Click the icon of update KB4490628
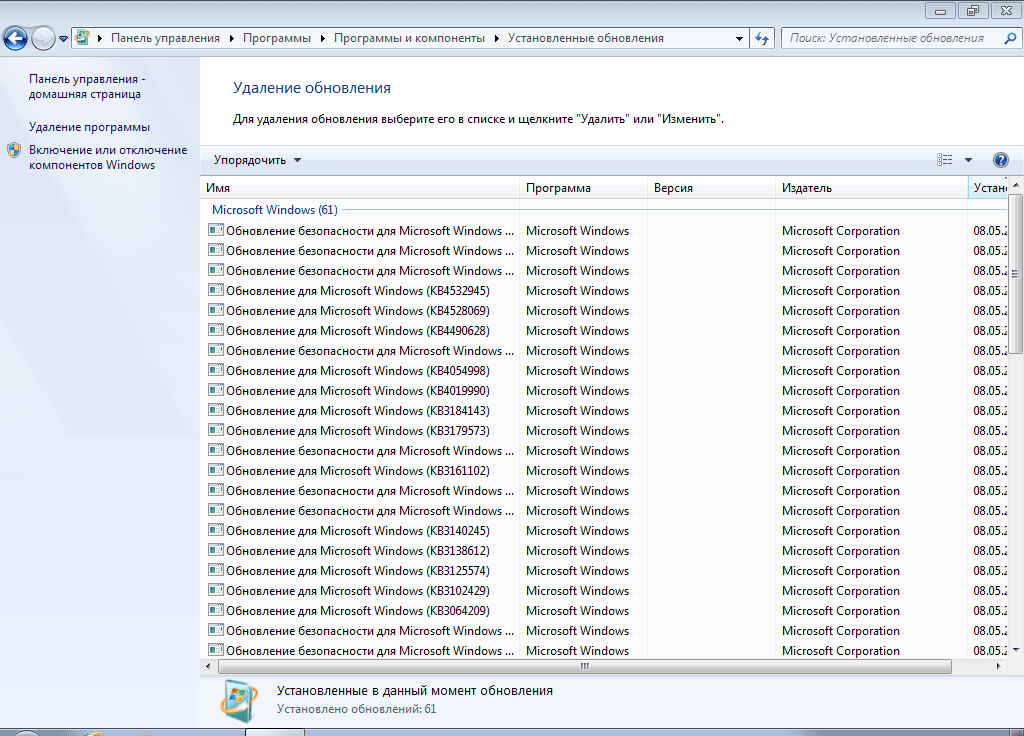Image resolution: width=1024 pixels, height=736 pixels. tap(216, 330)
